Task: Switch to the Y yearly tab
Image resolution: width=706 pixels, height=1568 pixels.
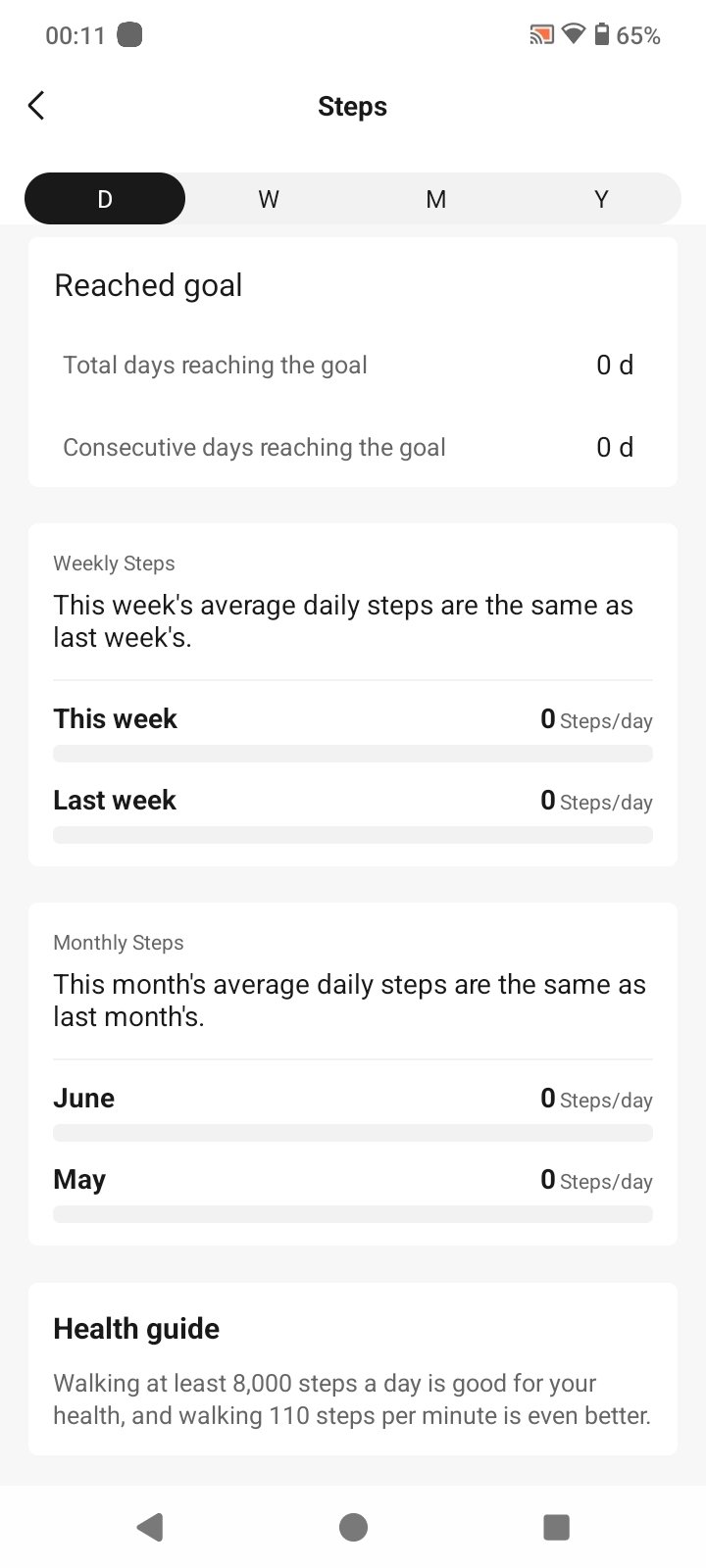Action: 601,199
